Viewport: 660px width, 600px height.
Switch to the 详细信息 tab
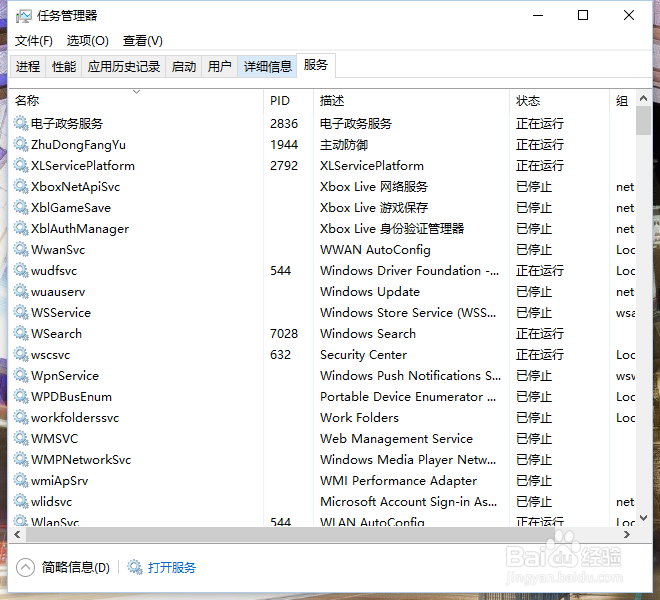tap(268, 67)
